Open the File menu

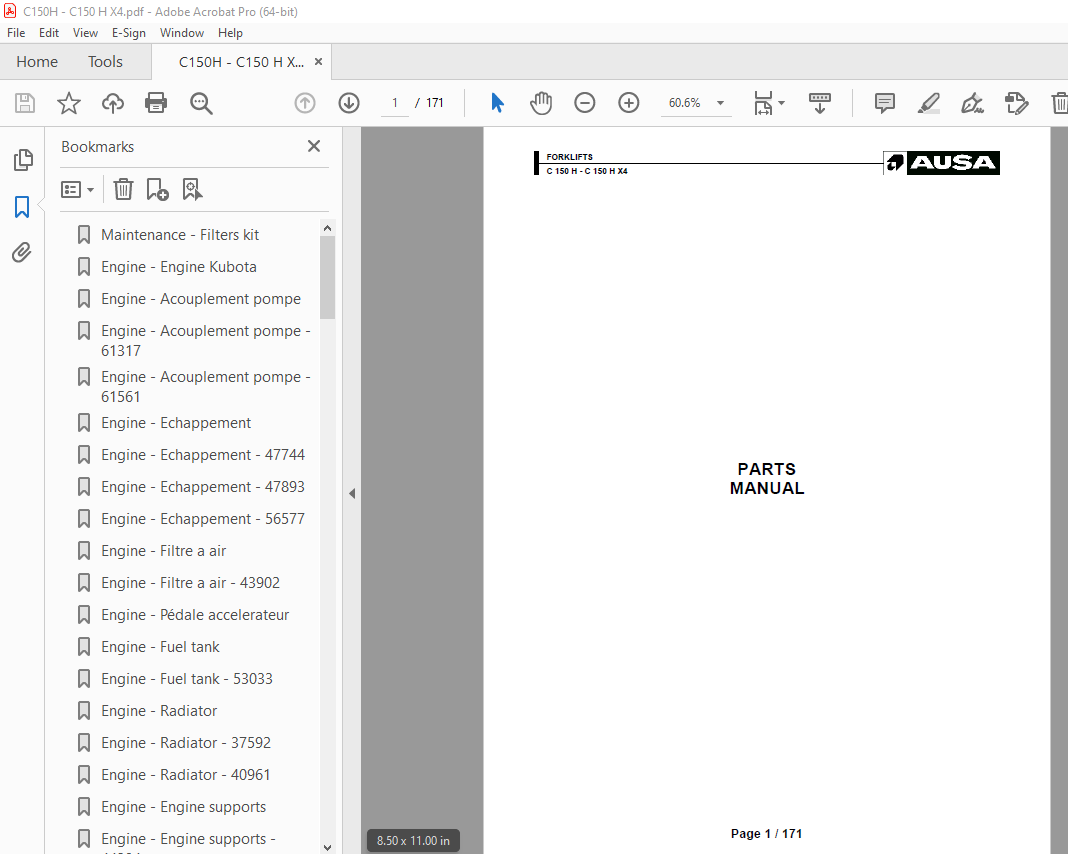(16, 33)
